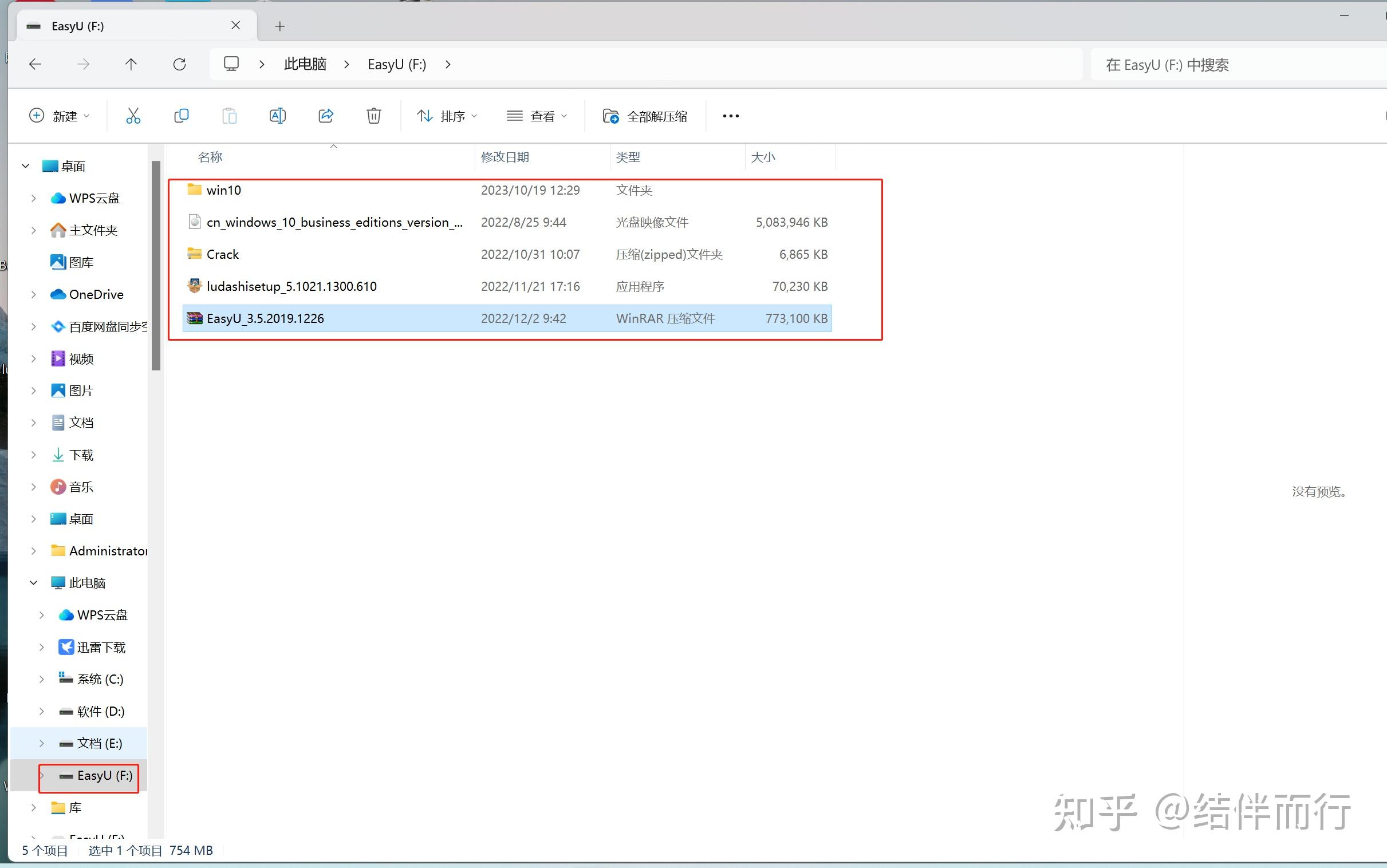
Task: Expand the 系统 (C:) drive node
Action: pyautogui.click(x=41, y=679)
